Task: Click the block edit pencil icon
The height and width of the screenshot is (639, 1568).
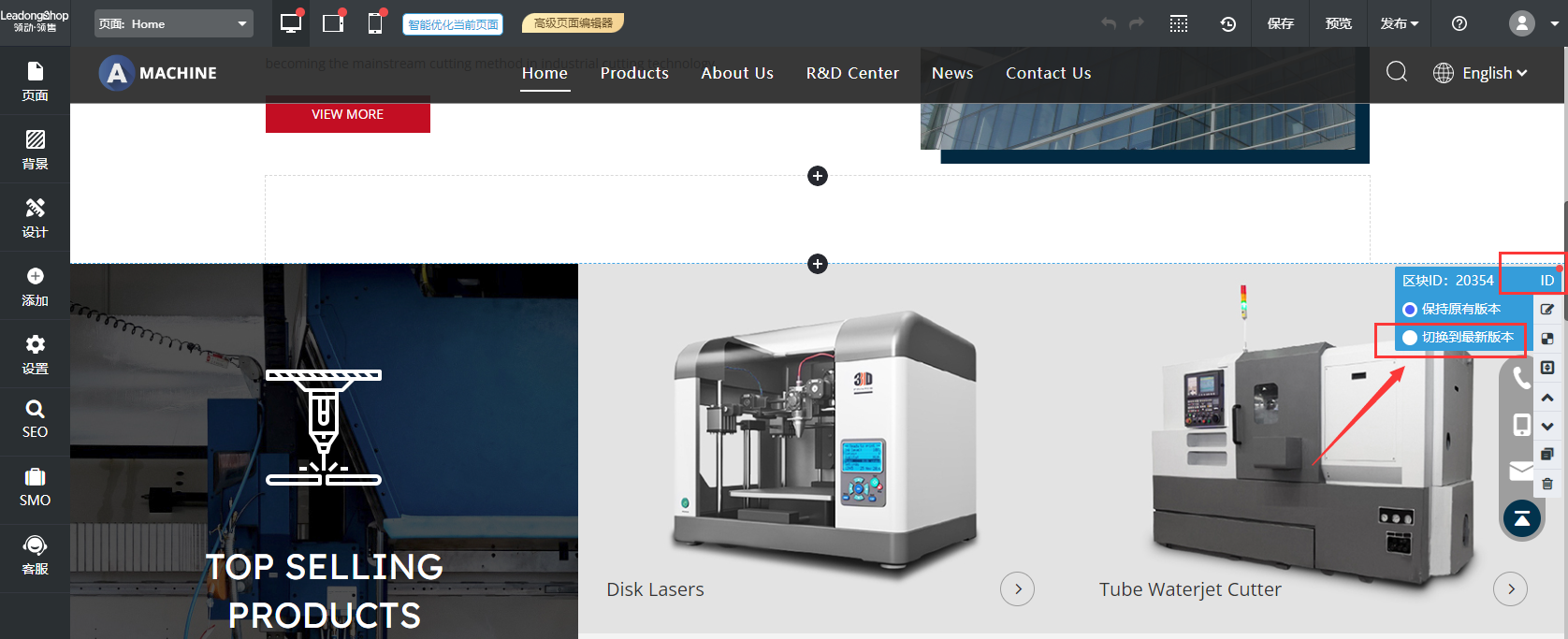Action: [x=1547, y=309]
